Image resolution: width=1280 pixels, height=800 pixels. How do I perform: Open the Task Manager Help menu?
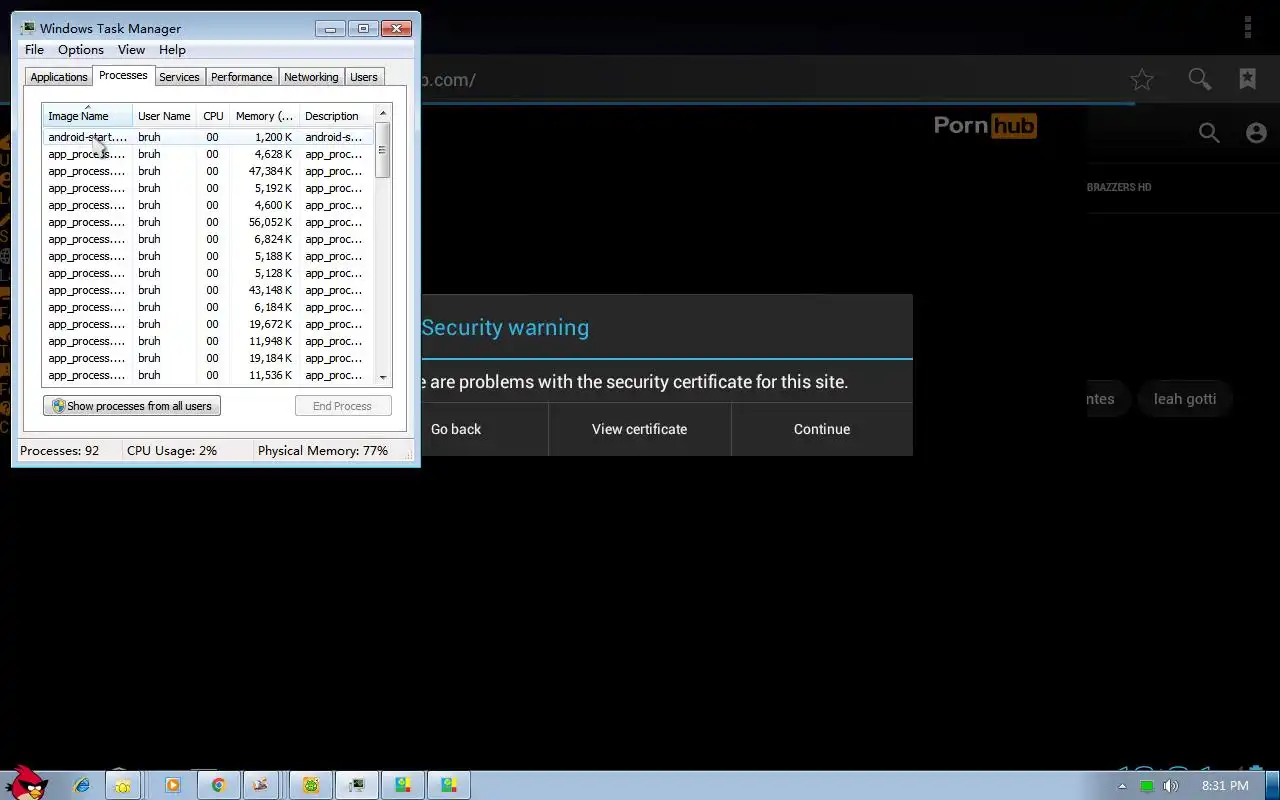(x=172, y=50)
